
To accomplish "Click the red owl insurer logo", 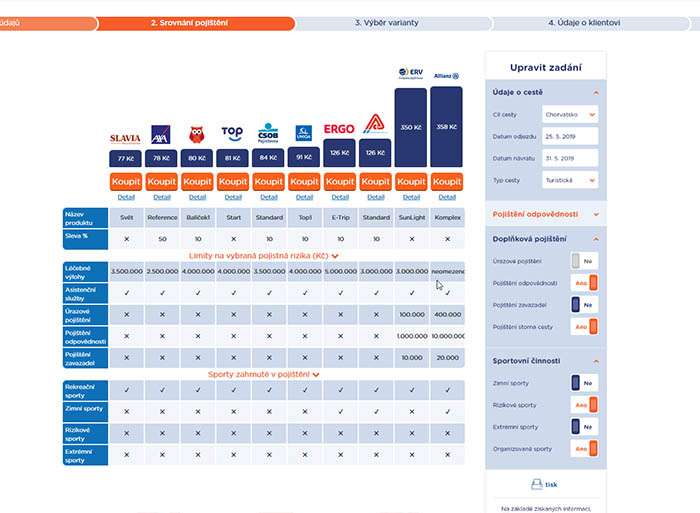I will click(x=197, y=135).
